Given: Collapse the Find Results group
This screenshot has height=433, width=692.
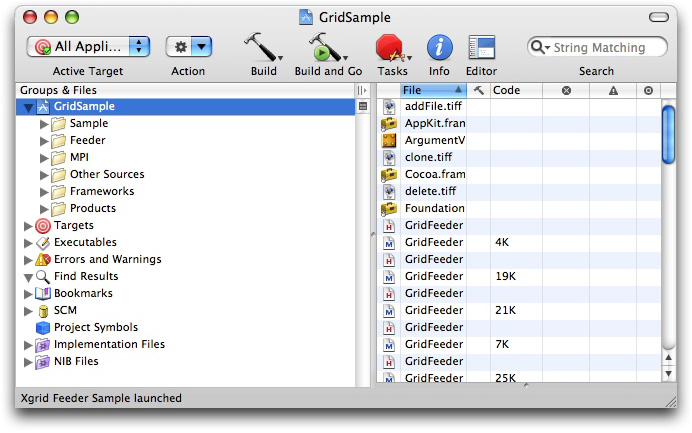Looking at the screenshot, I should [28, 277].
